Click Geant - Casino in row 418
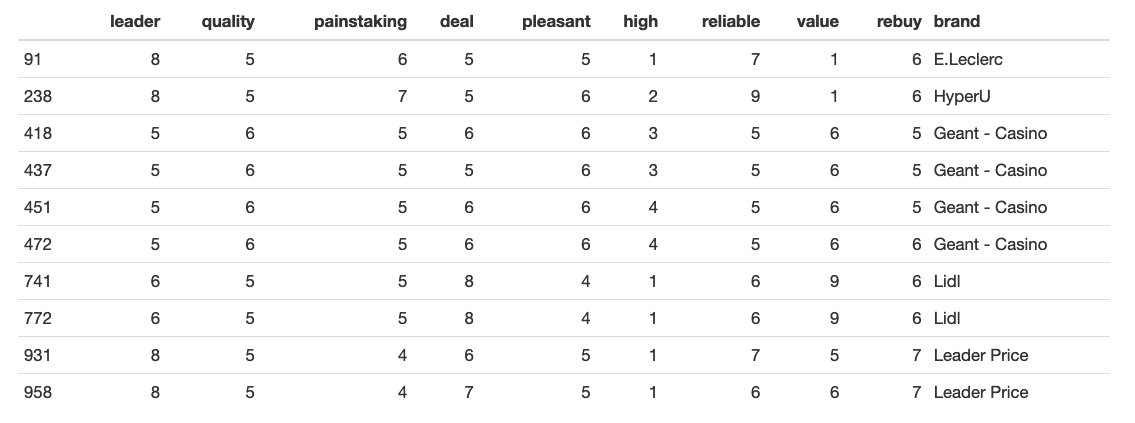 point(990,133)
